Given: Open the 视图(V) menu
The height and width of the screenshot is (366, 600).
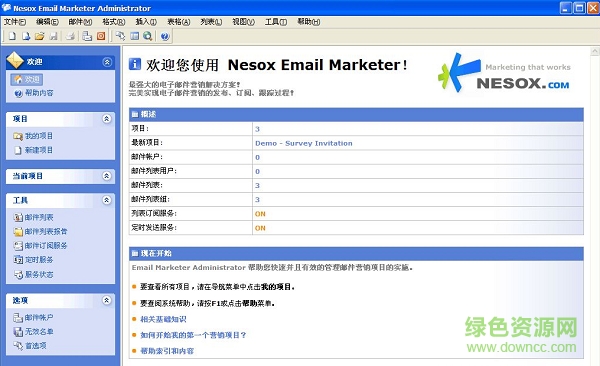Looking at the screenshot, I should [x=243, y=22].
